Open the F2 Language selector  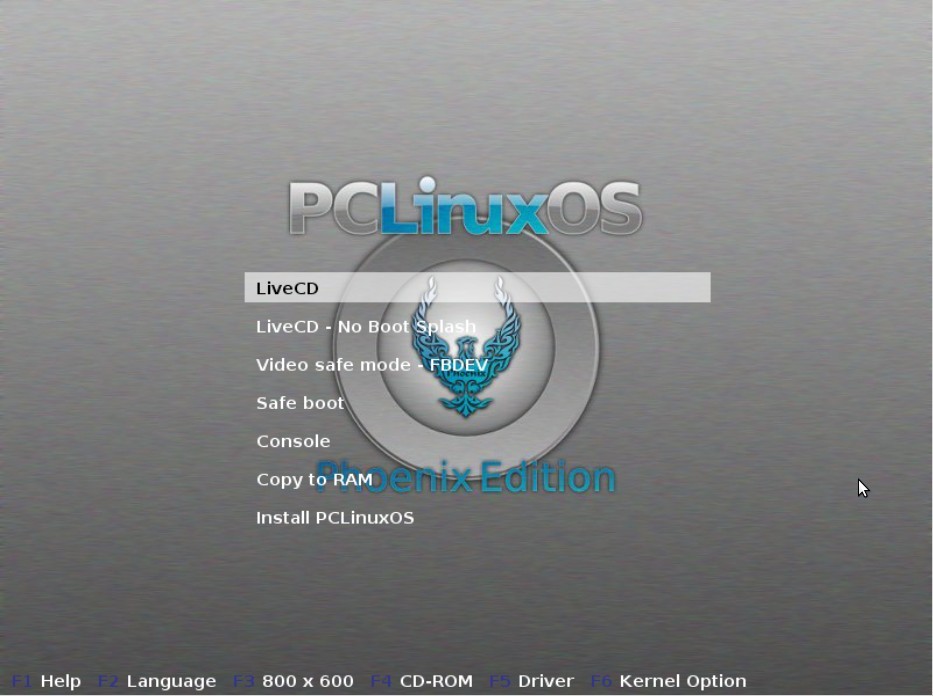tap(156, 681)
